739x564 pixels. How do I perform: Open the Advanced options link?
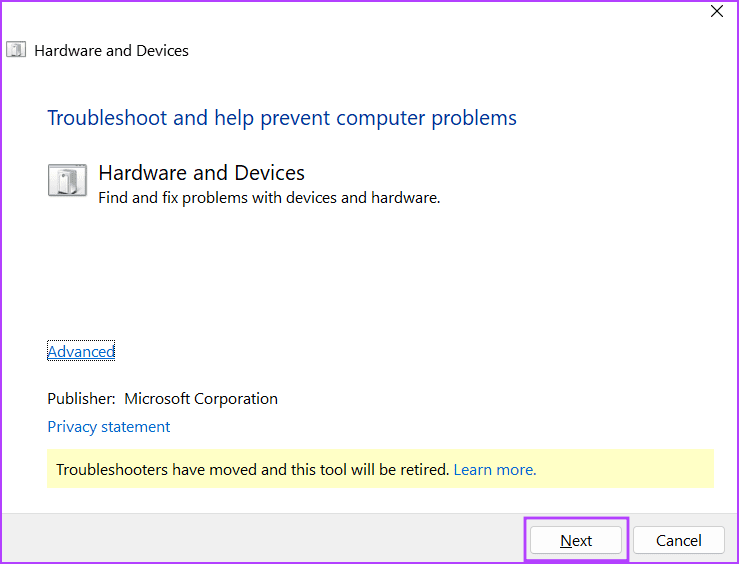81,351
